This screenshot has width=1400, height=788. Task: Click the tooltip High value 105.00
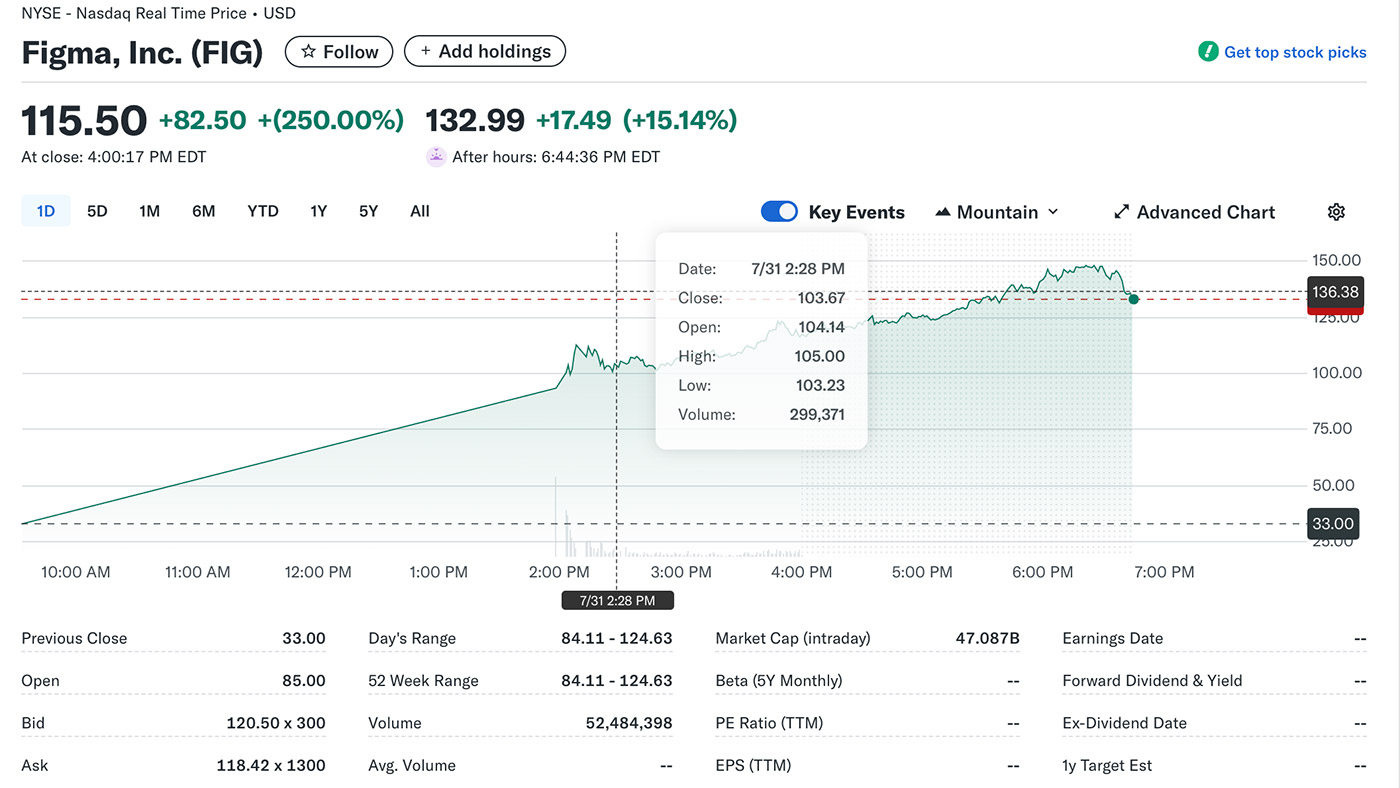(x=820, y=356)
